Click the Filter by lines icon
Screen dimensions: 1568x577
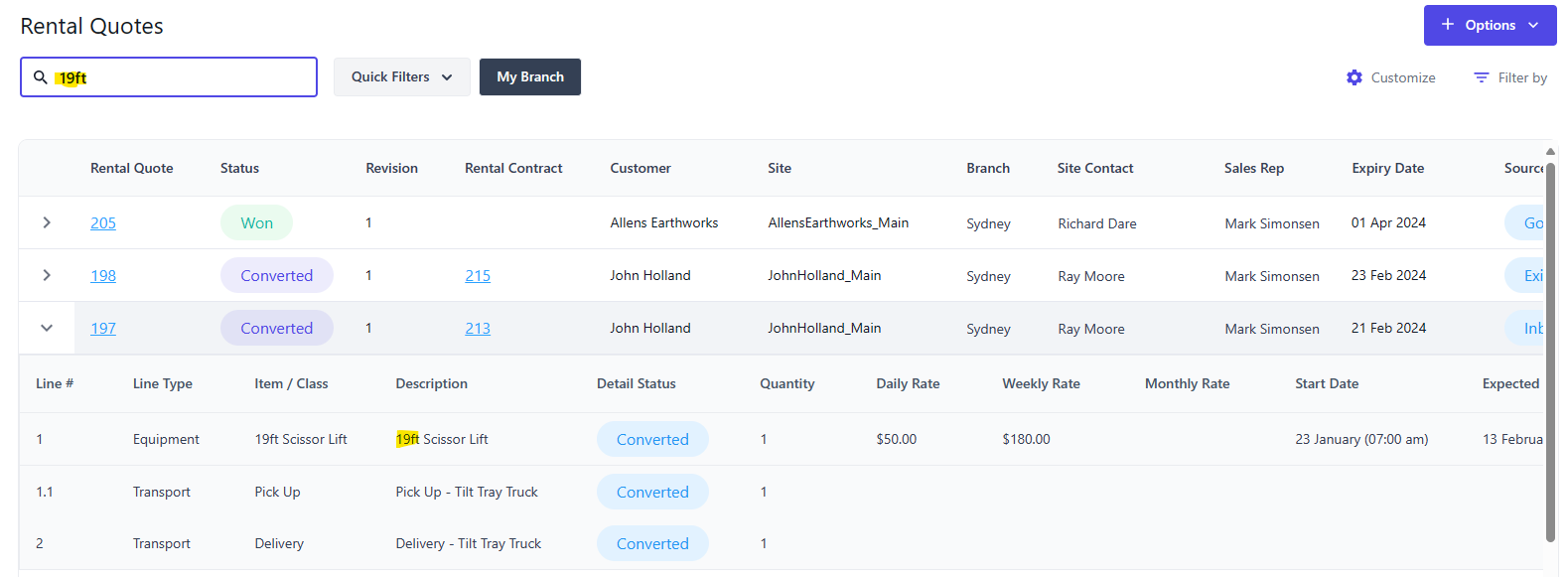(1481, 77)
